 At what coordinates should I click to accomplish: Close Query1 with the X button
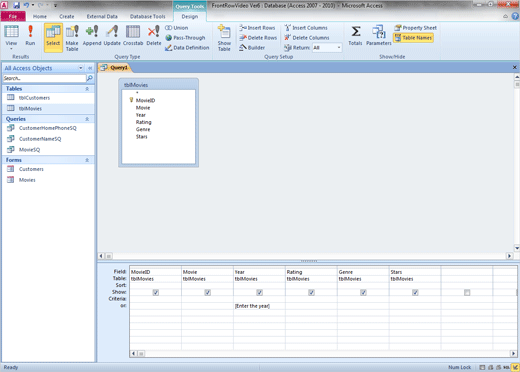click(514, 67)
